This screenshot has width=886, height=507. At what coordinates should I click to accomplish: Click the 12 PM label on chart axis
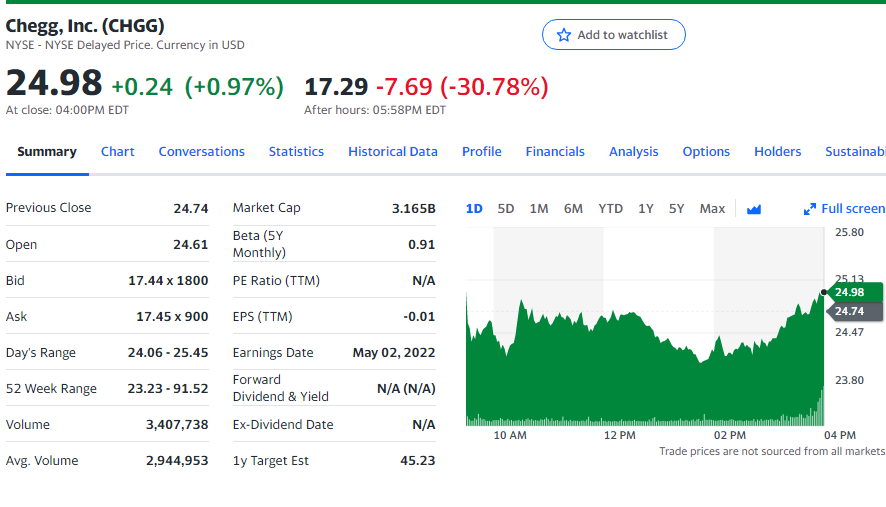[x=620, y=436]
